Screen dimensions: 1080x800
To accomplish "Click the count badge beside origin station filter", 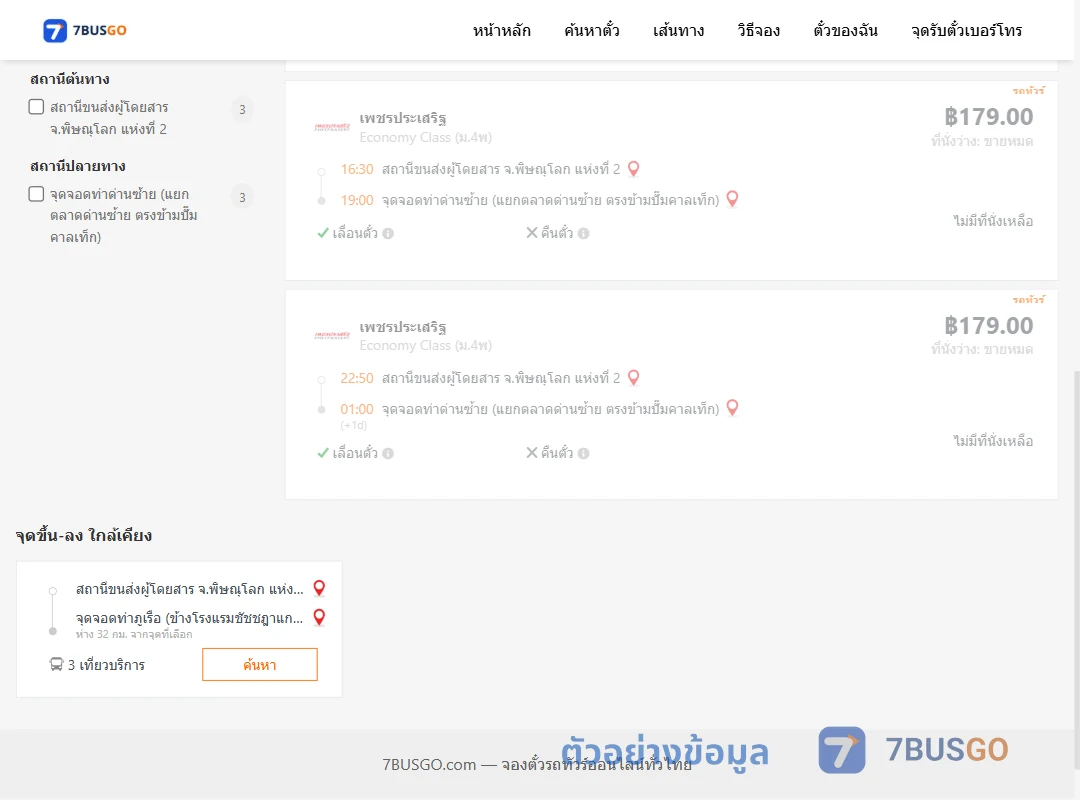I will tap(242, 109).
